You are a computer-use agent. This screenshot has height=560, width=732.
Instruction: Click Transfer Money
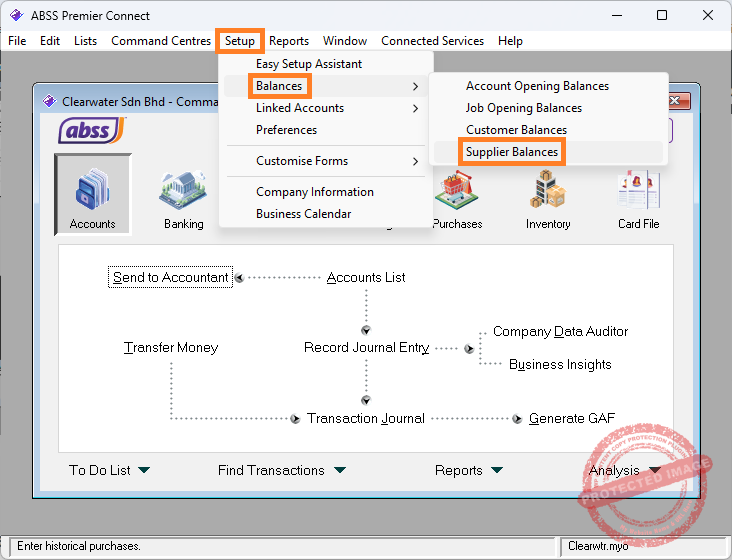tap(171, 348)
